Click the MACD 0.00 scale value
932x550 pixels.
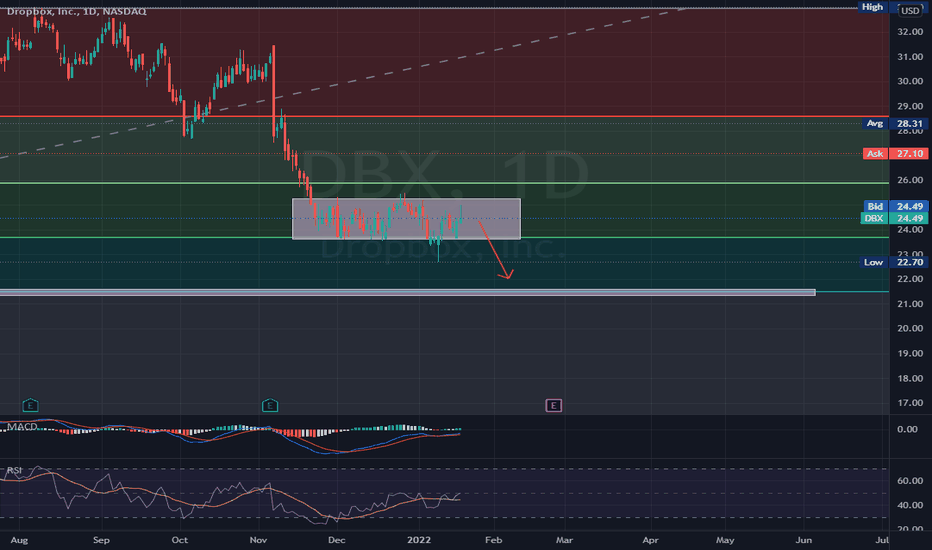point(907,429)
